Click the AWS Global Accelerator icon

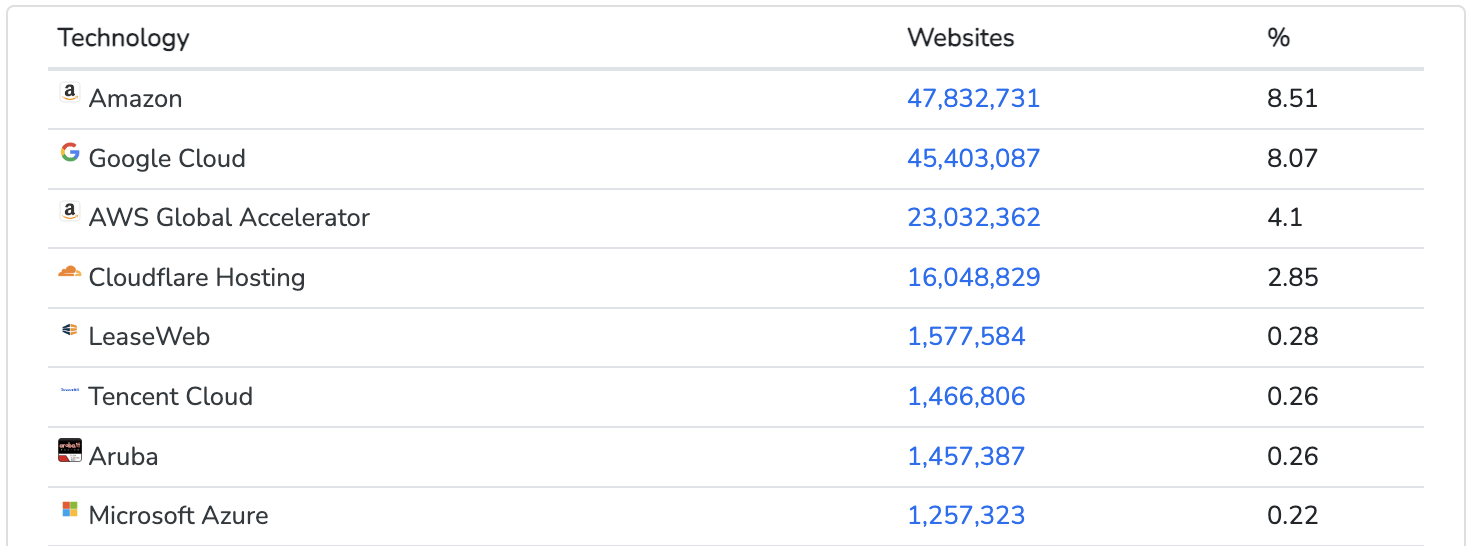coord(69,212)
